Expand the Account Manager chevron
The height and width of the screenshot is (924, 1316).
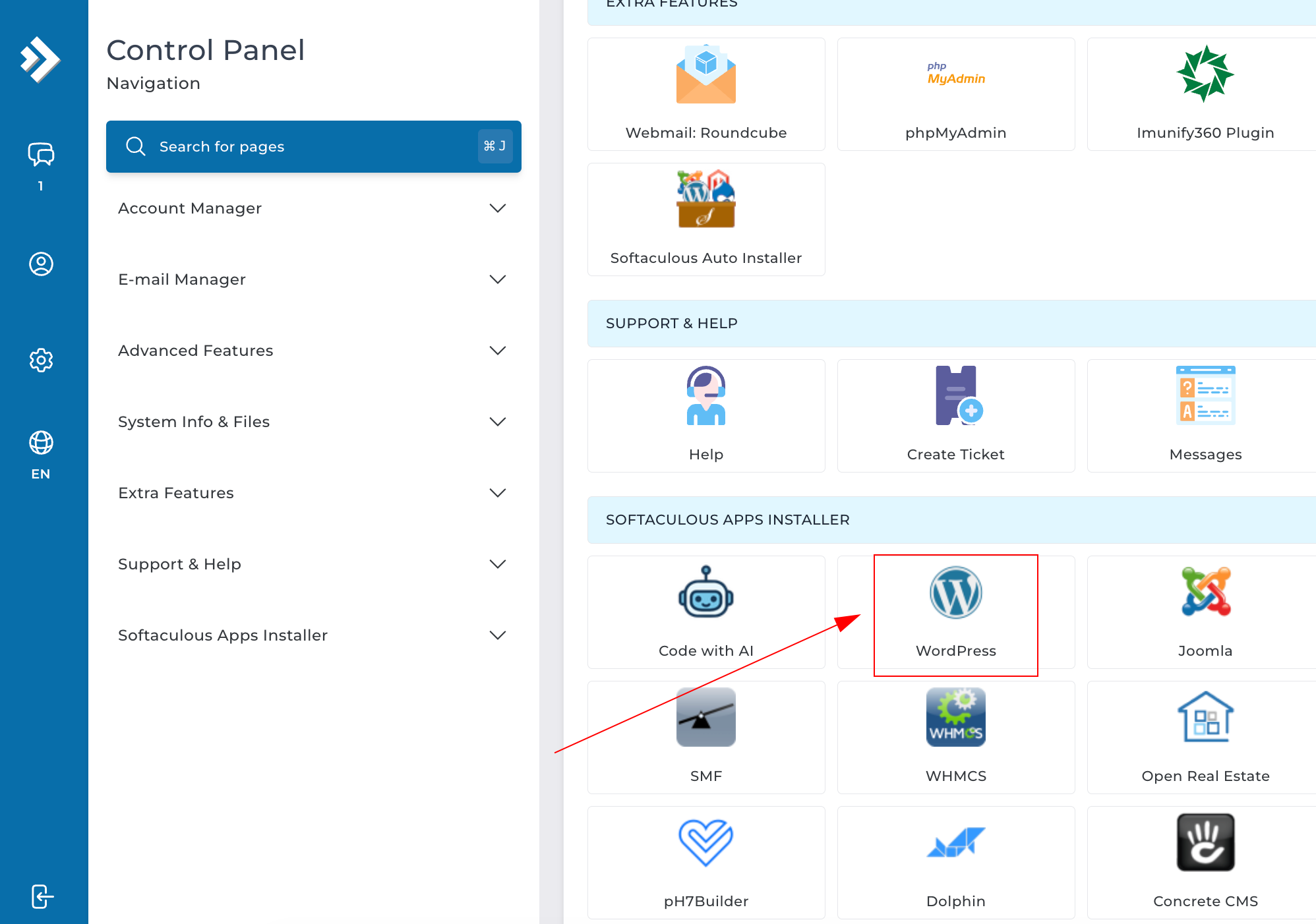pos(498,208)
